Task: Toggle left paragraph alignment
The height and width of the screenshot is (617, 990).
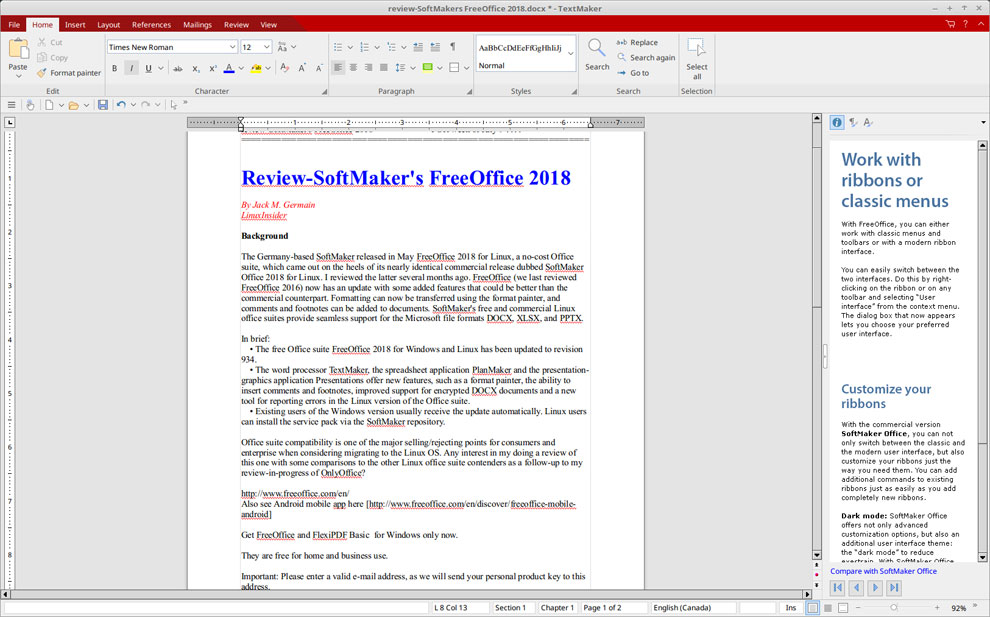Action: point(338,68)
